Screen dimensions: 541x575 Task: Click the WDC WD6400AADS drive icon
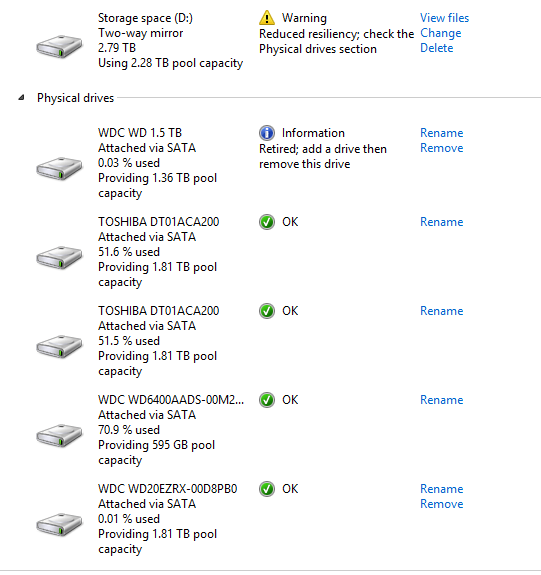coord(59,435)
